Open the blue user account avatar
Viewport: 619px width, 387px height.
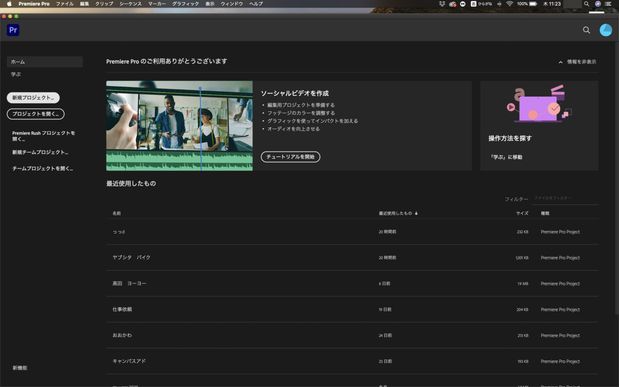[606, 30]
